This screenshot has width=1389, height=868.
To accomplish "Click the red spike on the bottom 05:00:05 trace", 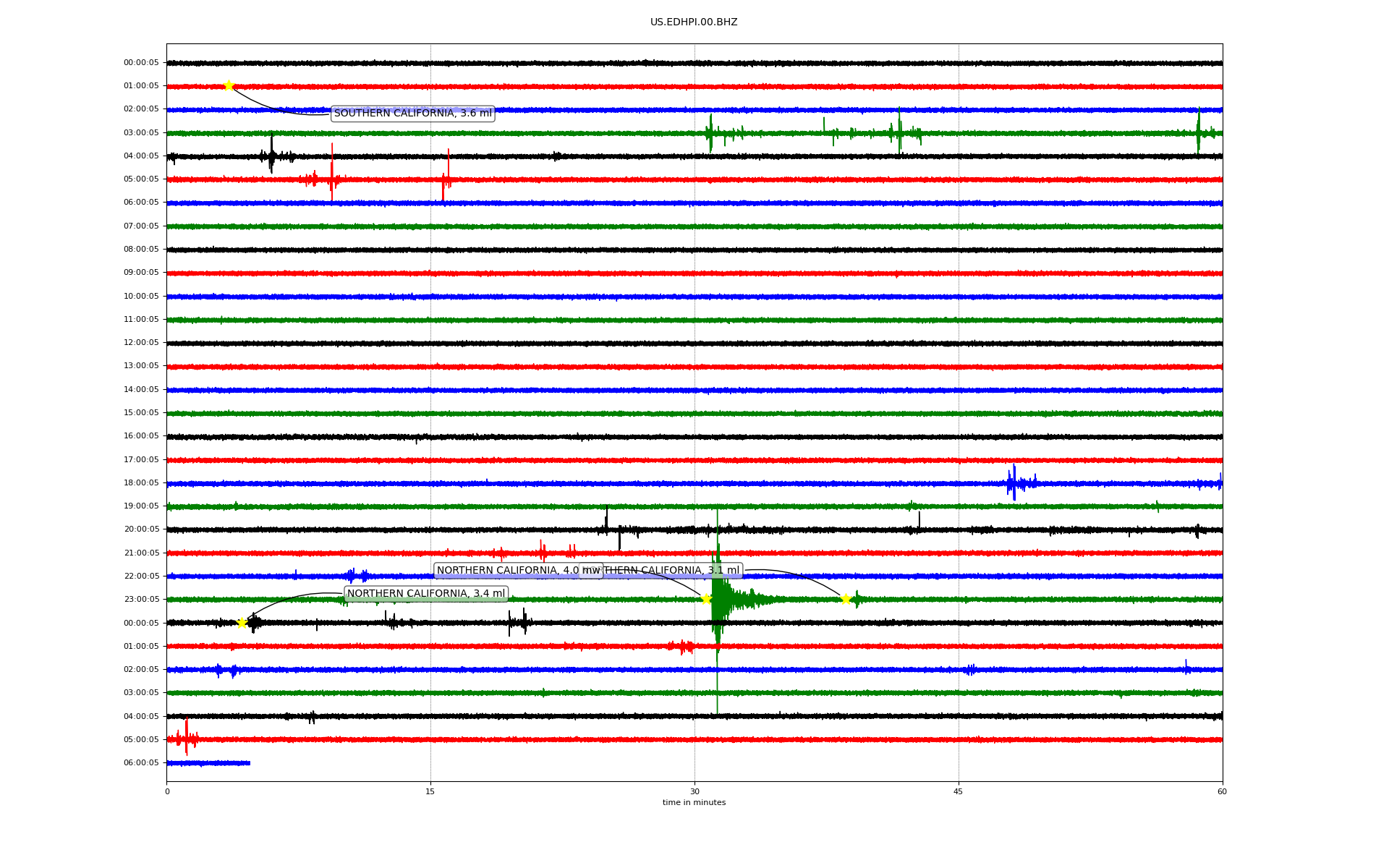I will pyautogui.click(x=186, y=738).
